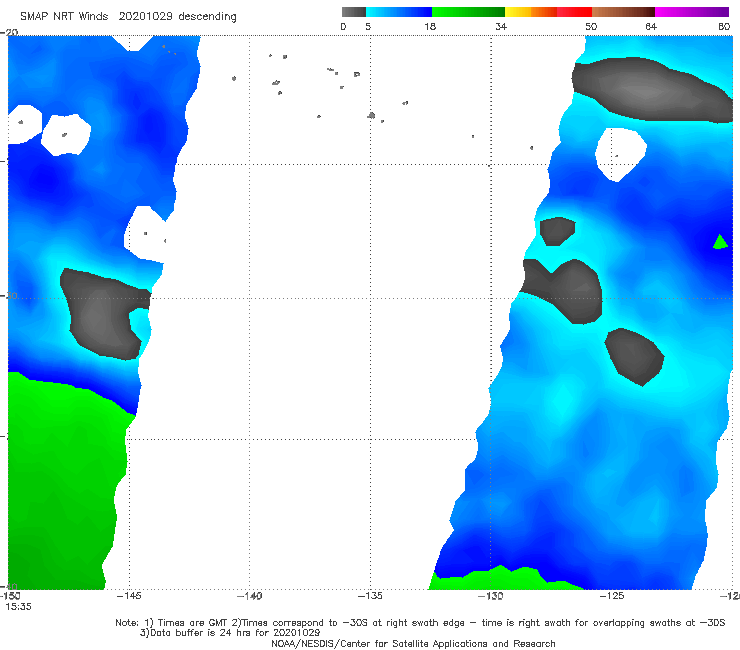Viewport: 740px width, 650px height.
Task: Click the '3)Data buffer is 24 hrs' note
Action: tap(230, 633)
